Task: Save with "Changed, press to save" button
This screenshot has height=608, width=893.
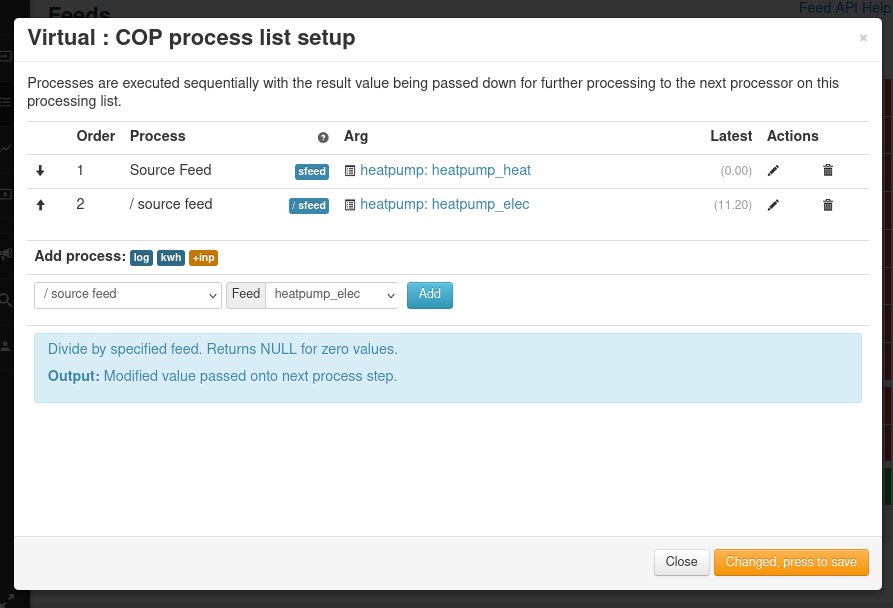Action: pyautogui.click(x=791, y=562)
